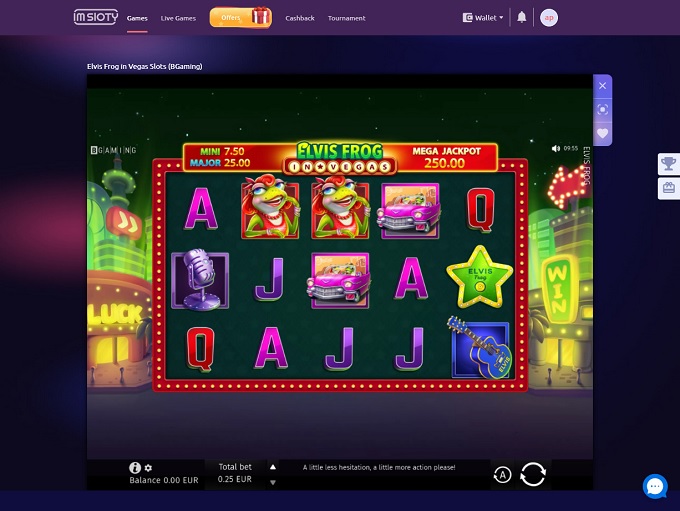
Task: Open the game info icon
Action: coord(135,467)
